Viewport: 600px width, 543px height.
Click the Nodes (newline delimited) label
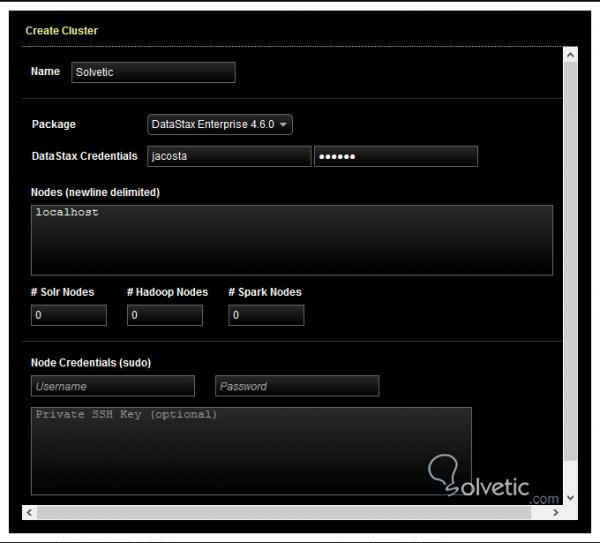95,192
